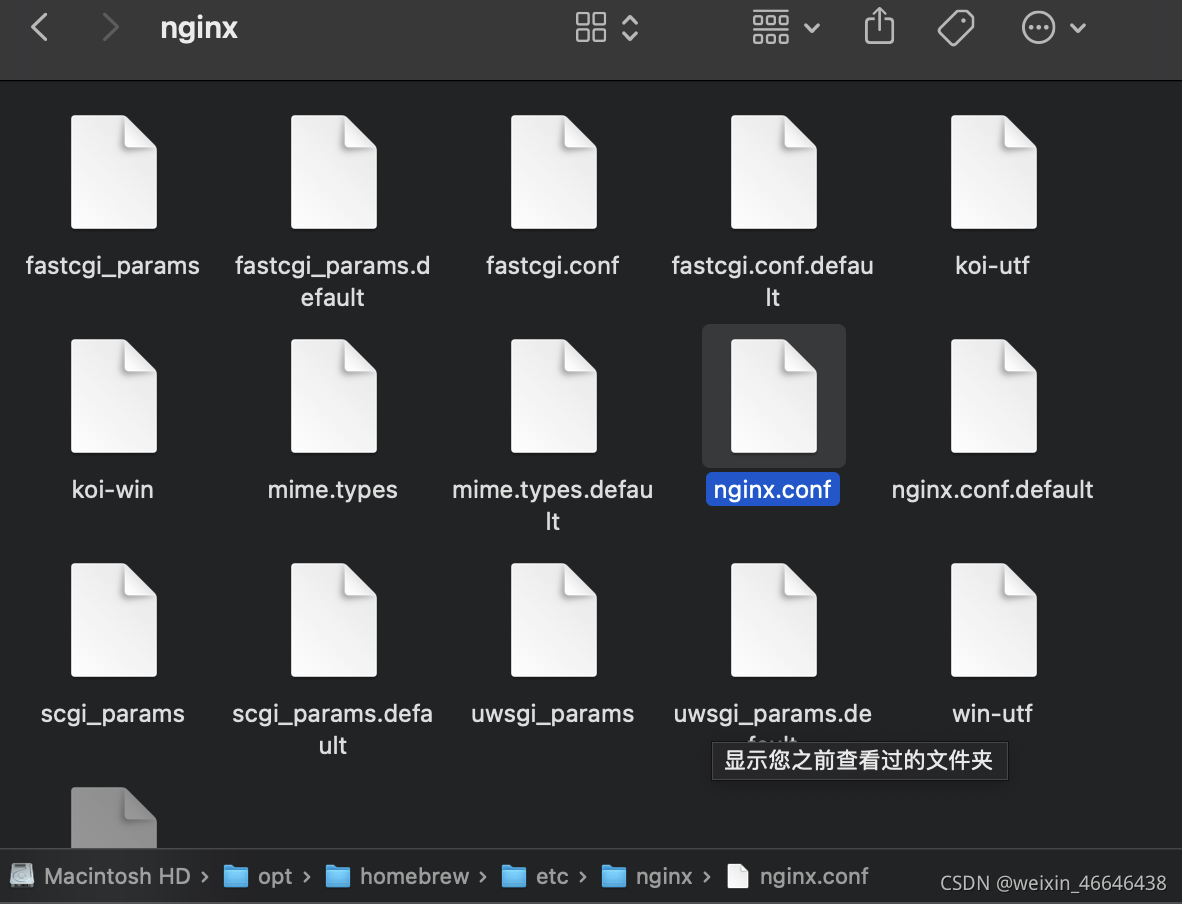Click the nginx window title

click(199, 29)
